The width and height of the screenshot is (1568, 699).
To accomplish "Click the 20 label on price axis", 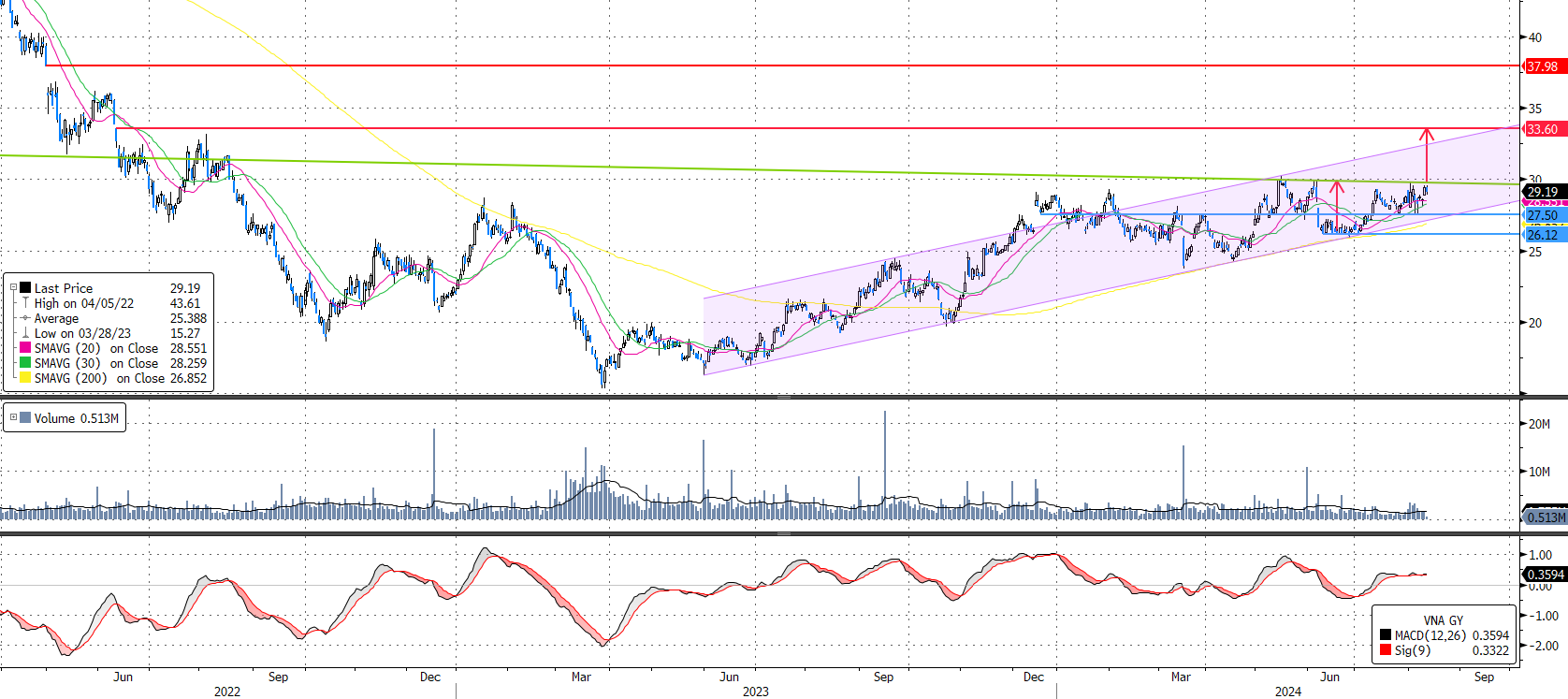I will pos(1535,323).
